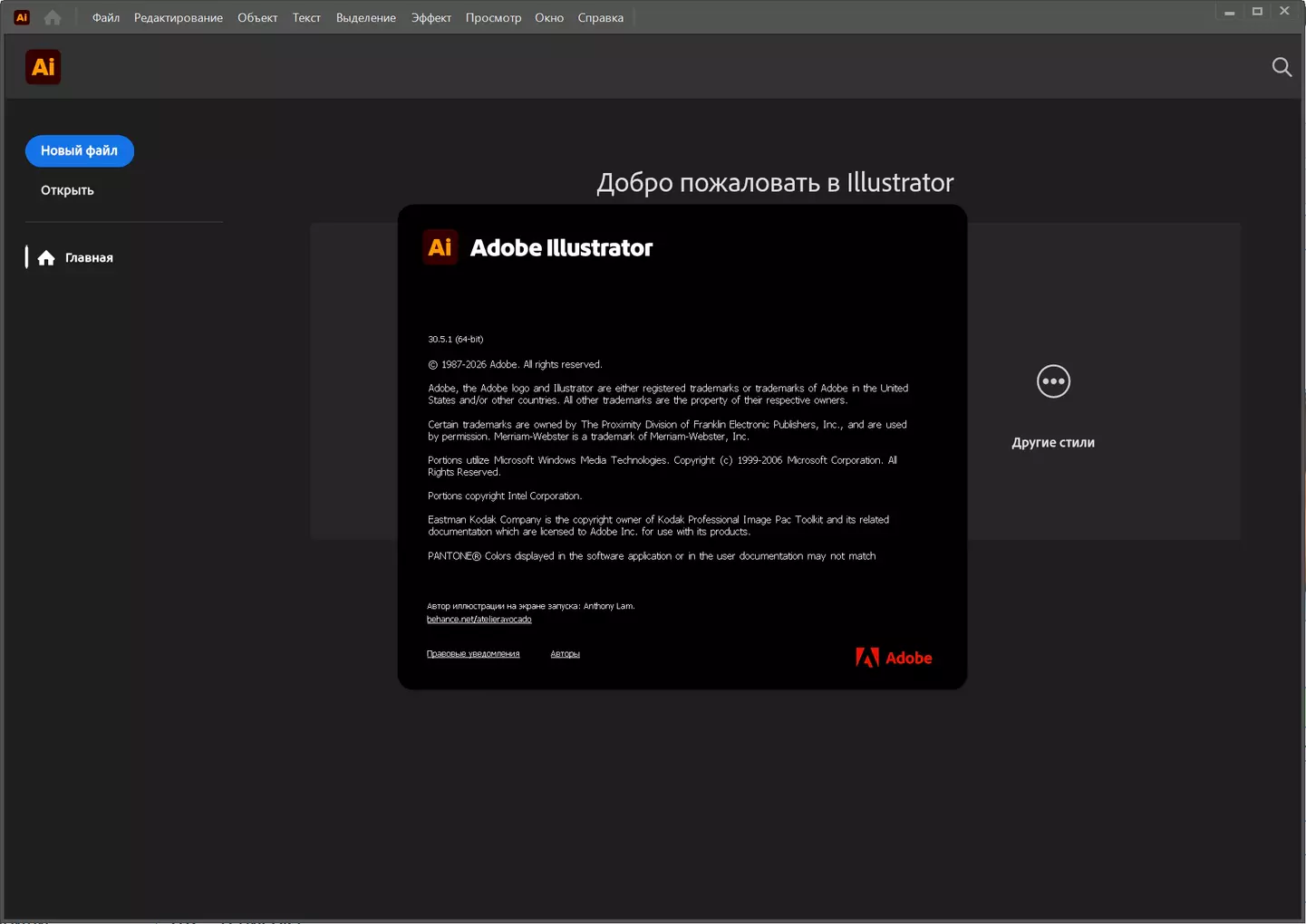Screen dimensions: 1306x924
Task: Click the Adobe Illustrator title in dialog
Action: click(561, 247)
